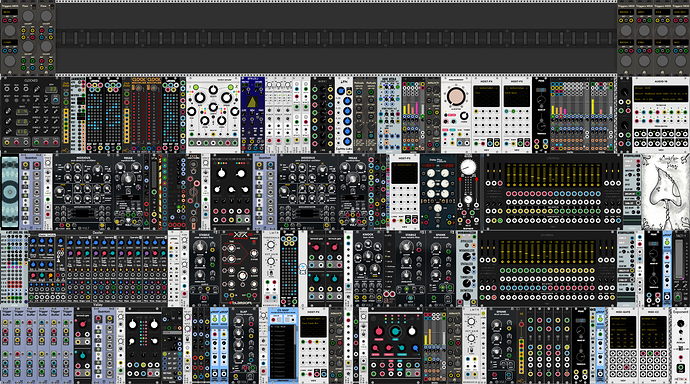Click the pink knob left of the teal knob

(x=378, y=331)
